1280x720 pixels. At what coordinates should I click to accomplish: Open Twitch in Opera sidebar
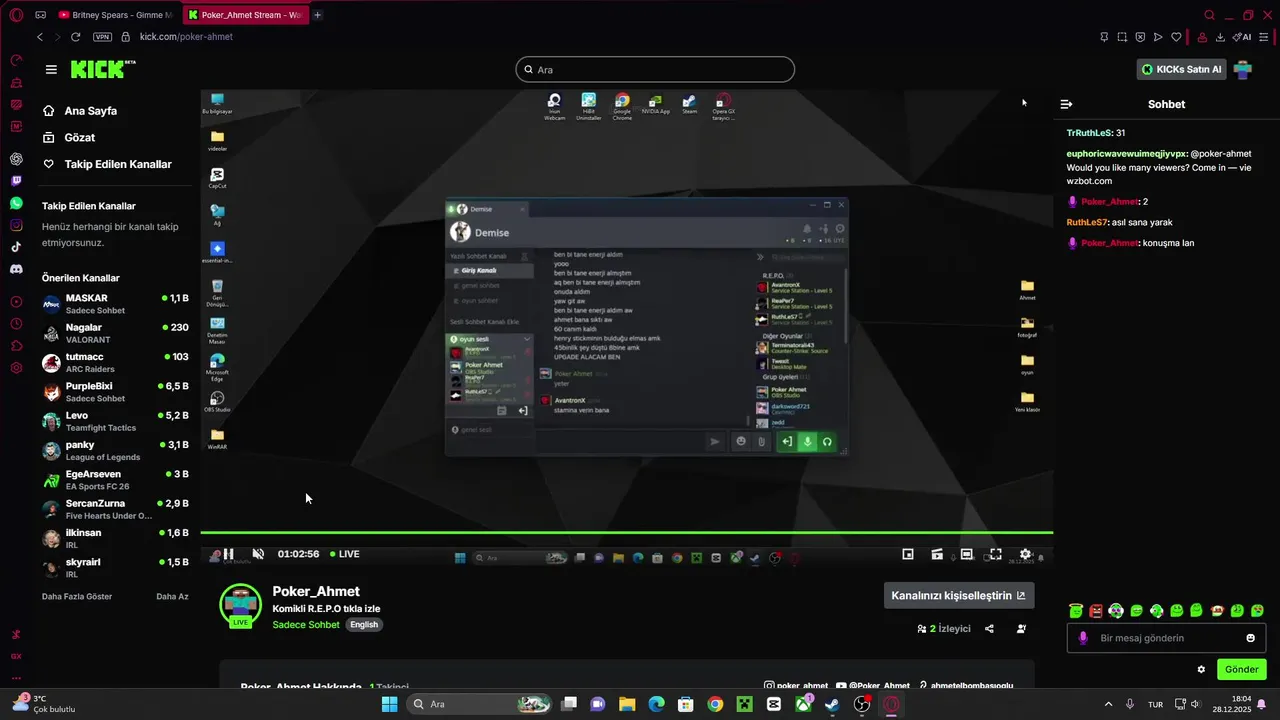coord(16,181)
